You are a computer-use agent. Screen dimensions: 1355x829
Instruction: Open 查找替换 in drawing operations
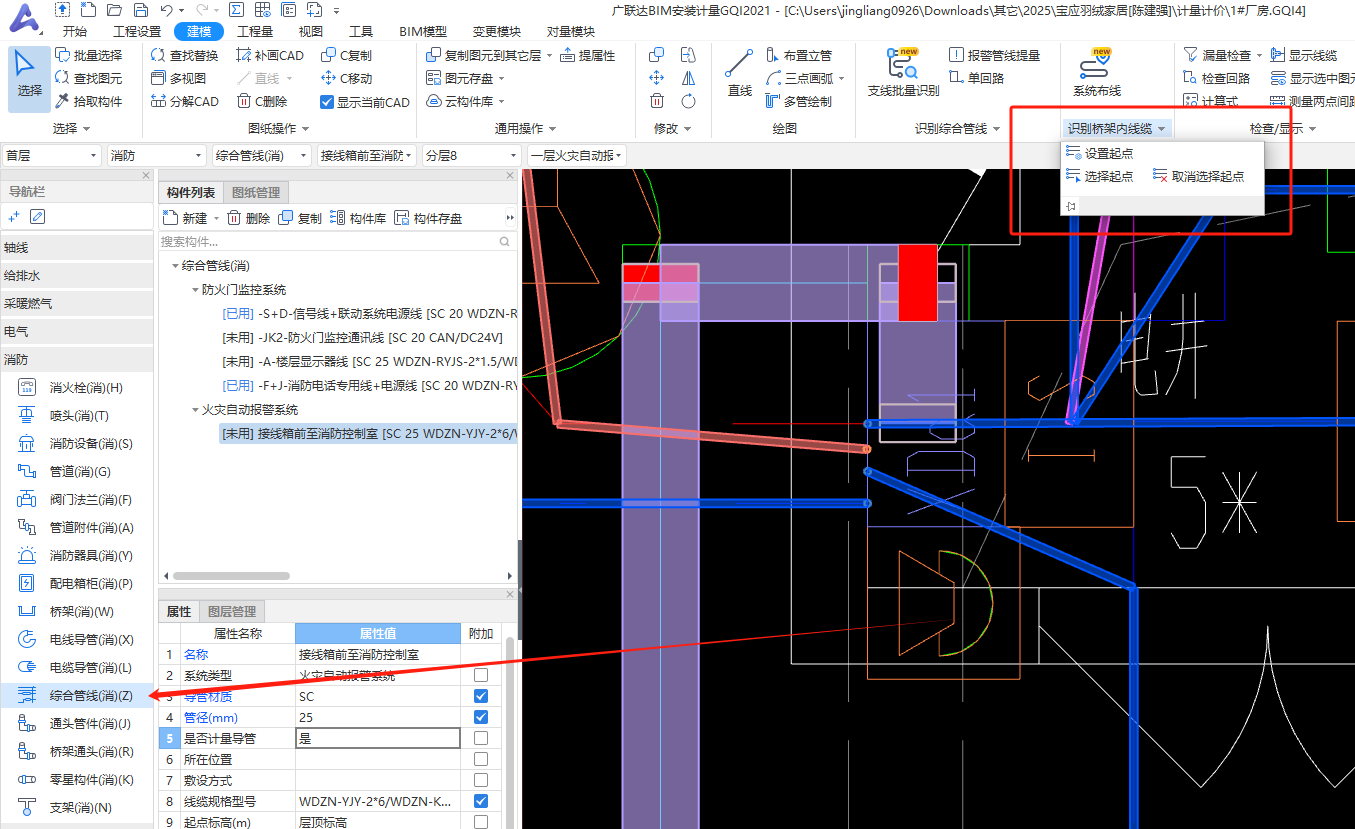[x=185, y=55]
